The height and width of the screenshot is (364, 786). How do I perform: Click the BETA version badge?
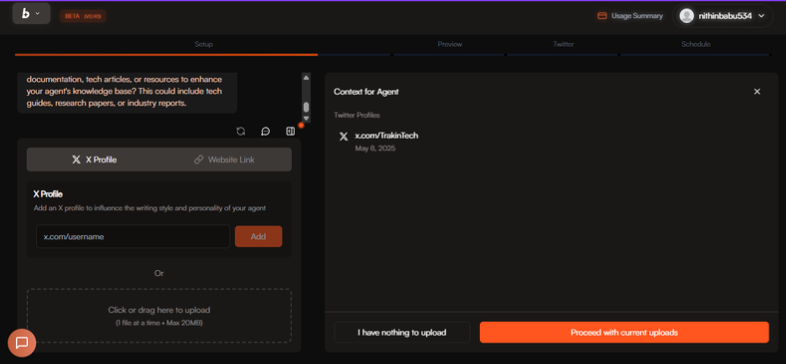click(83, 16)
